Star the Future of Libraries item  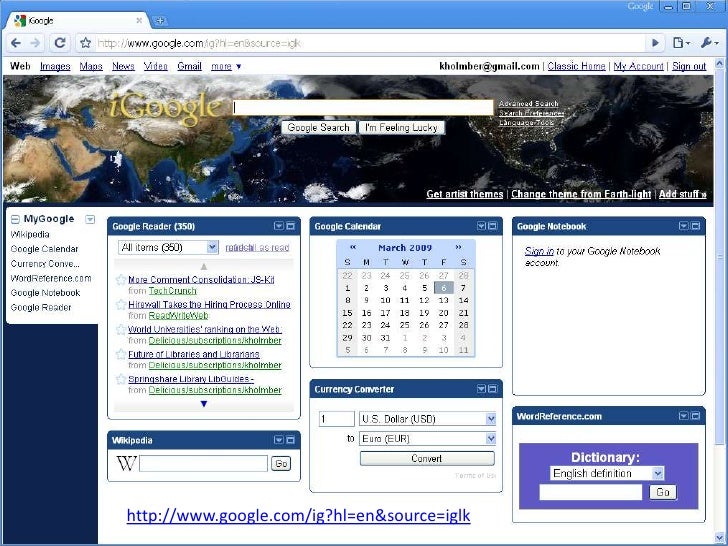tap(121, 354)
